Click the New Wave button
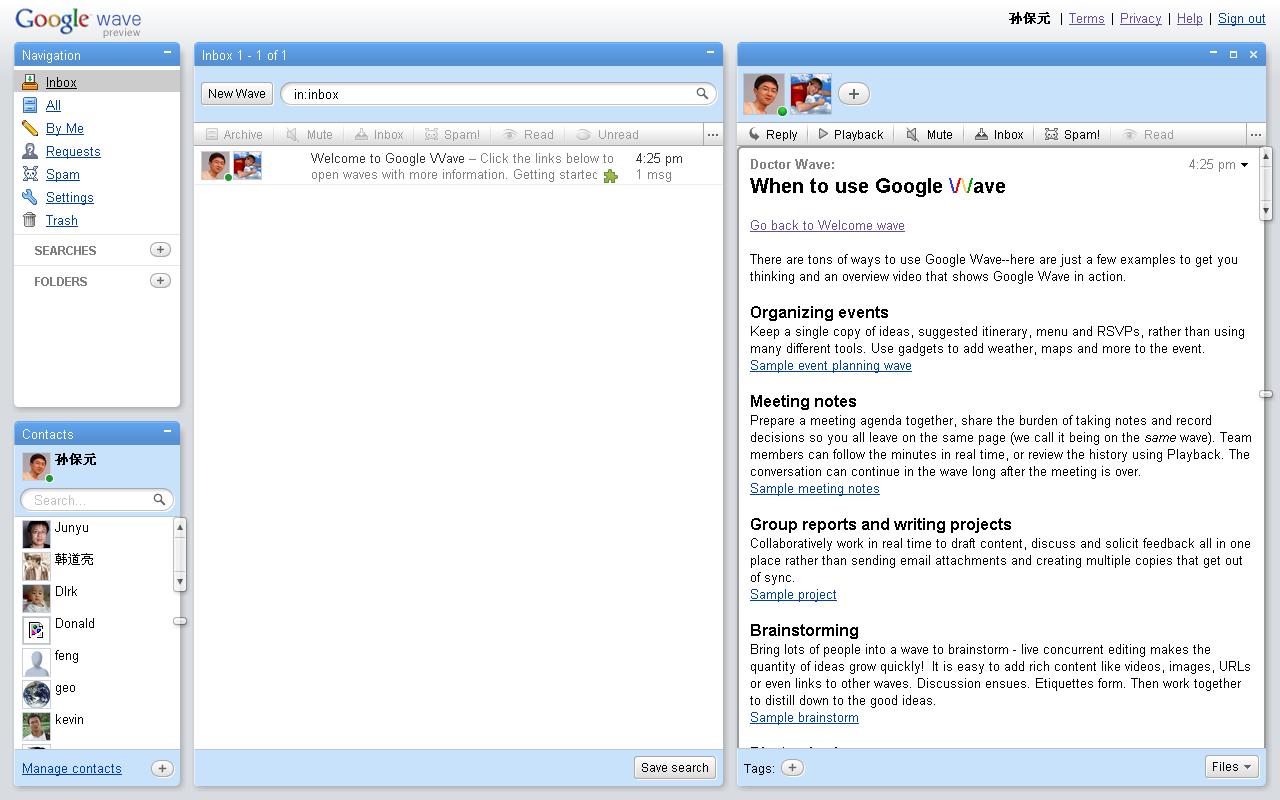Screen dimensions: 1280x800 pyautogui.click(x=237, y=94)
